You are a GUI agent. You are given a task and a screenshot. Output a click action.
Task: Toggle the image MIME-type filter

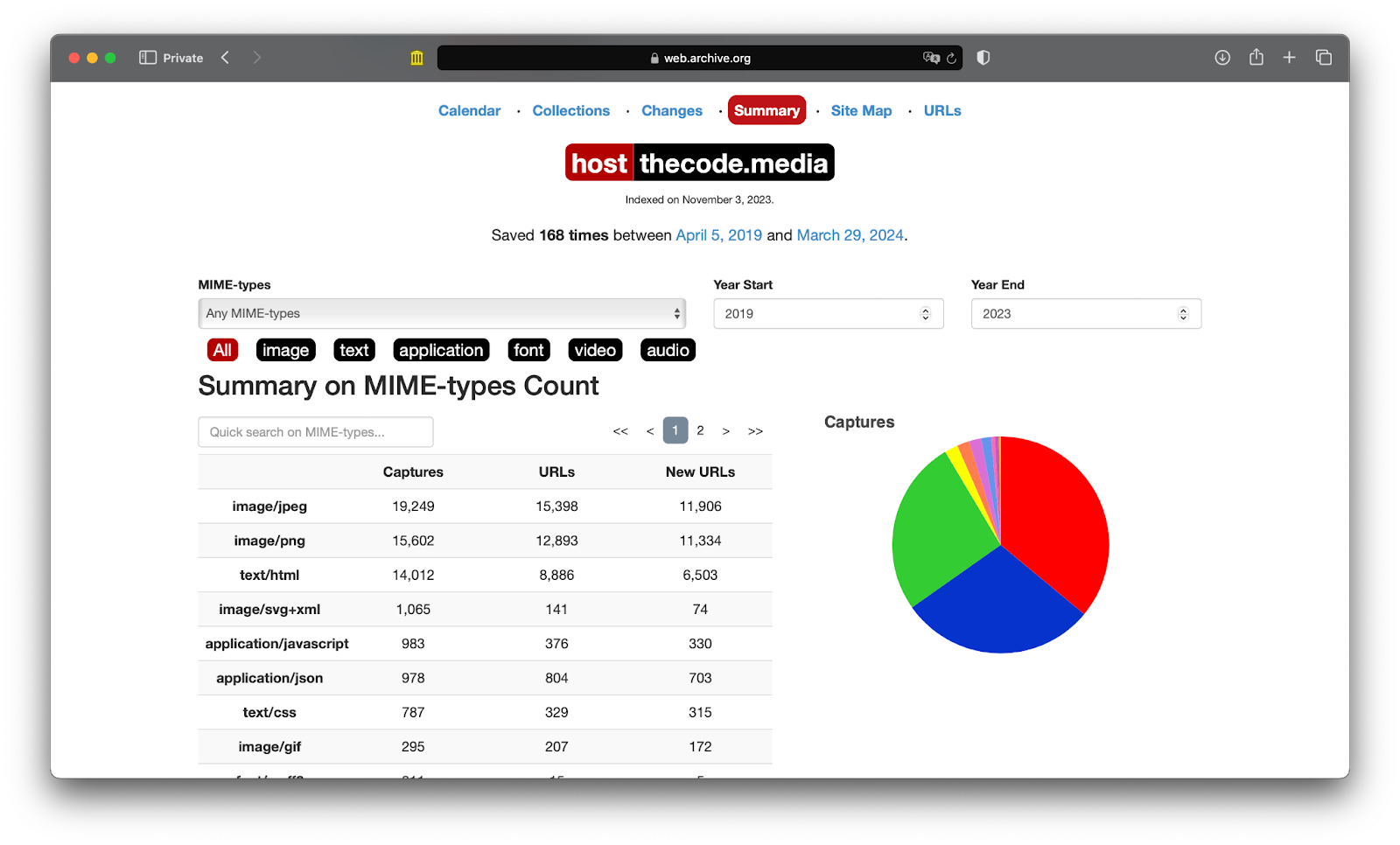tap(285, 350)
